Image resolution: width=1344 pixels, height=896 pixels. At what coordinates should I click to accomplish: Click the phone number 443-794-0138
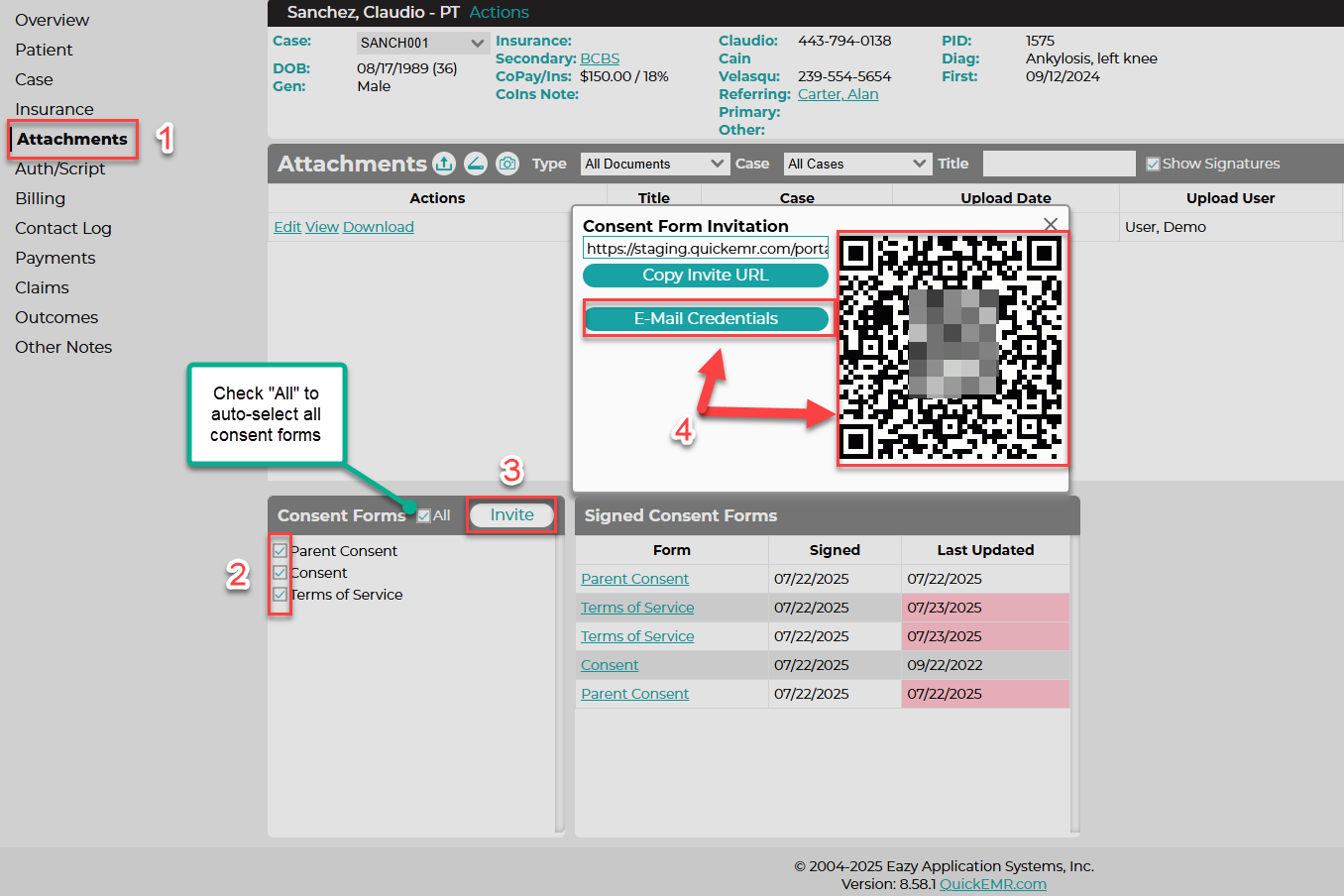point(844,41)
